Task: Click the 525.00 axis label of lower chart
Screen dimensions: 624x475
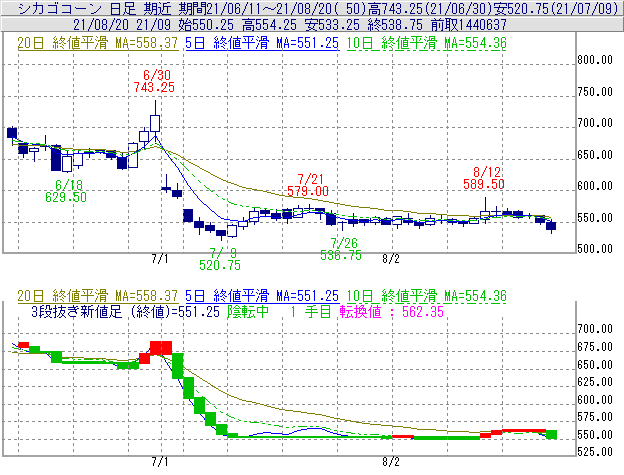Action: pyautogui.click(x=595, y=452)
